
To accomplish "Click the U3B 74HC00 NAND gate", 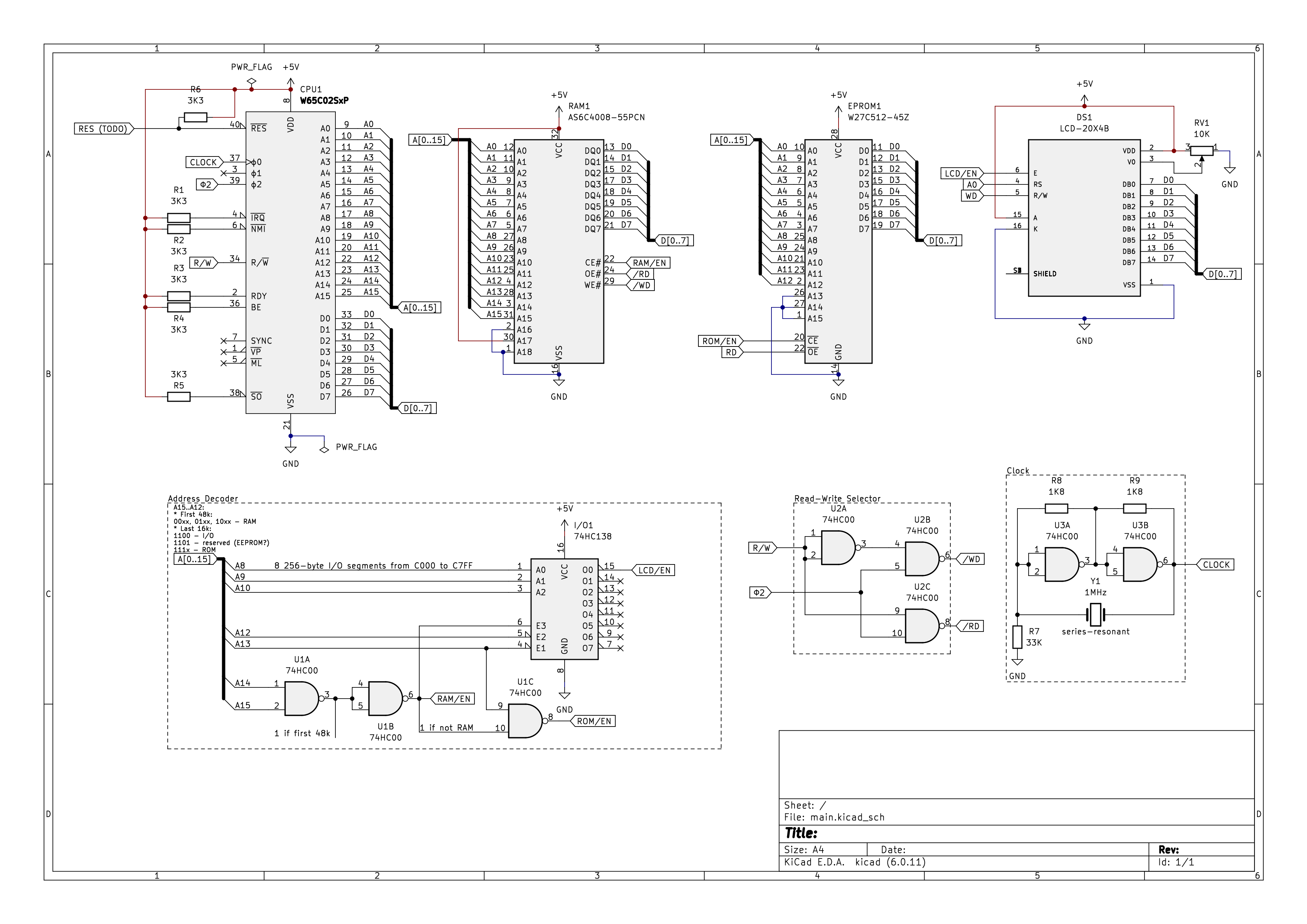I will coord(1139,564).
